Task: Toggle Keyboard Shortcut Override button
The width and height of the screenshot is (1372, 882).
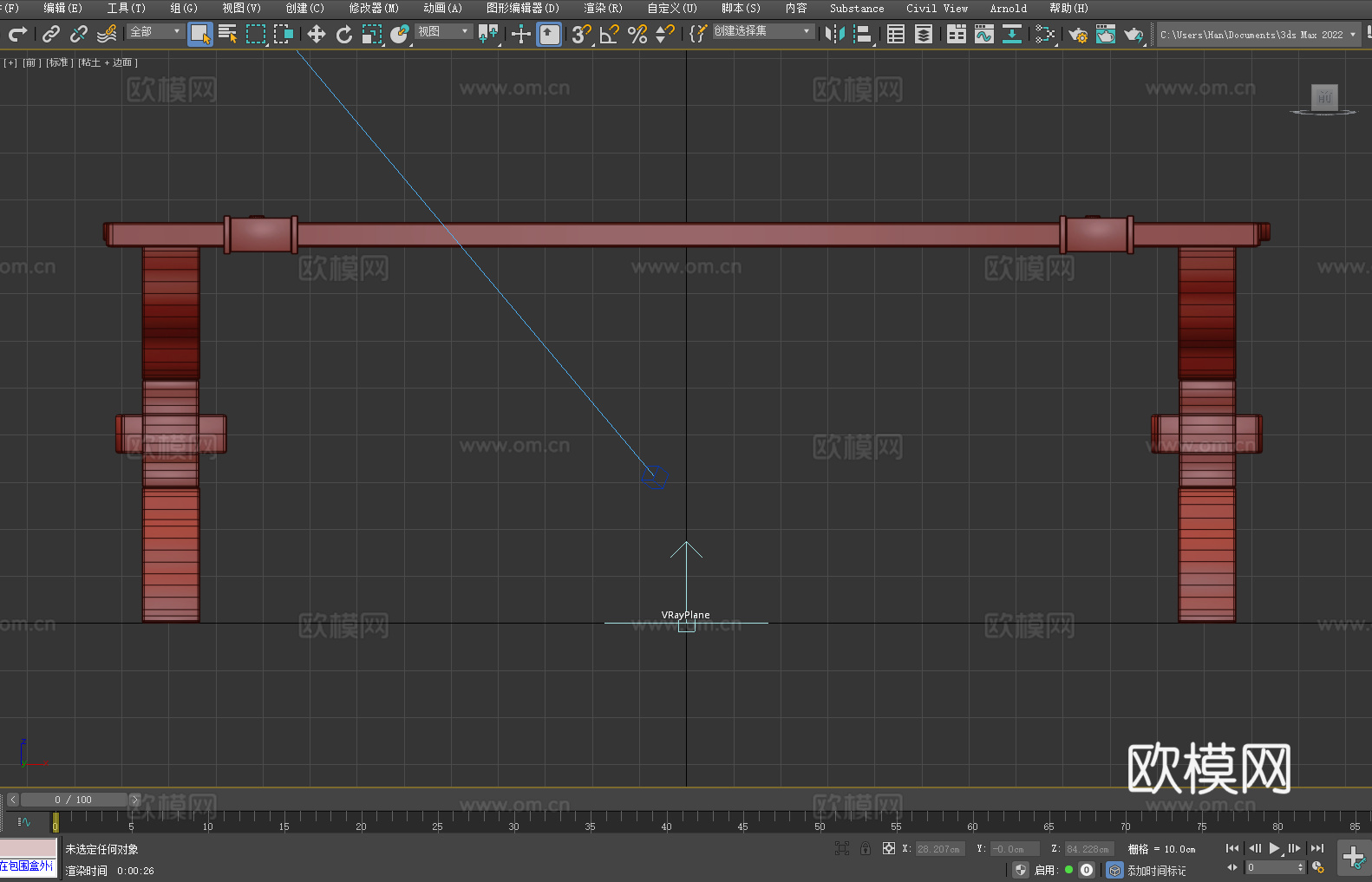Action: click(x=549, y=34)
